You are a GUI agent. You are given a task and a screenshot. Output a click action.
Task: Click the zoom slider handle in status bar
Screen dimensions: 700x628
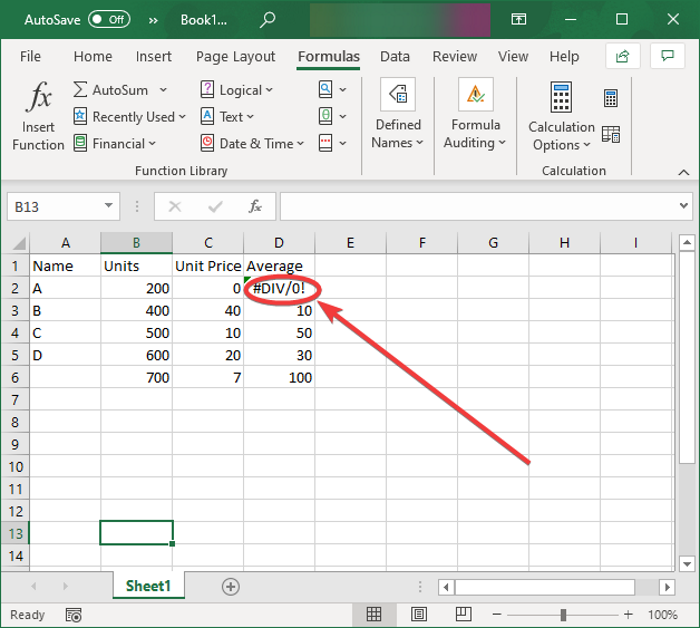tap(565, 614)
